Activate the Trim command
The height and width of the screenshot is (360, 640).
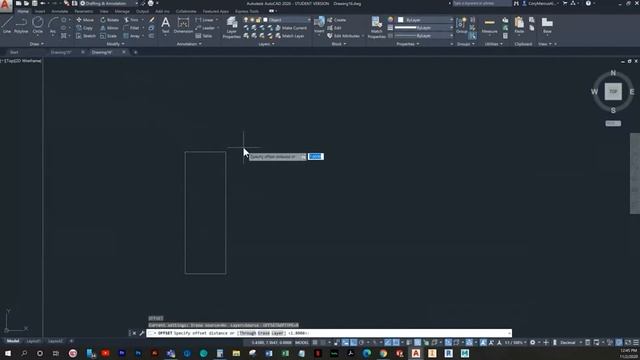[x=131, y=20]
